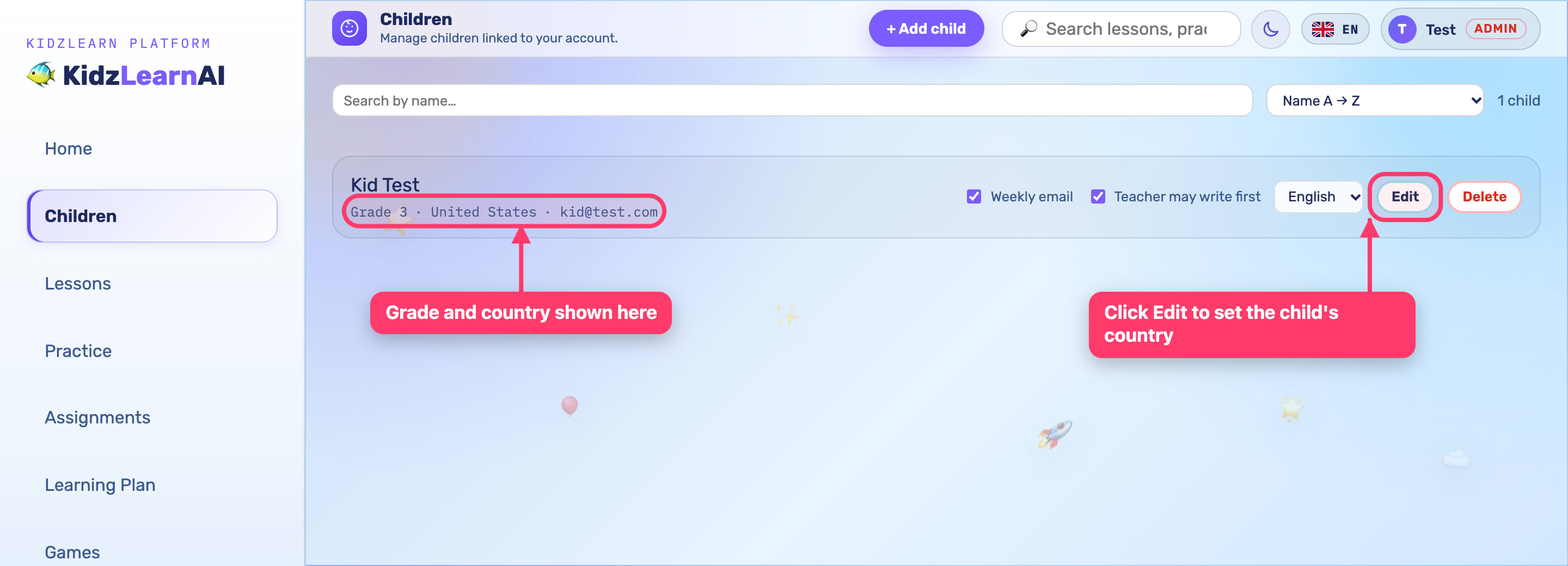1568x566 pixels.
Task: Uncheck the Weekly email checkbox
Action: tap(974, 196)
